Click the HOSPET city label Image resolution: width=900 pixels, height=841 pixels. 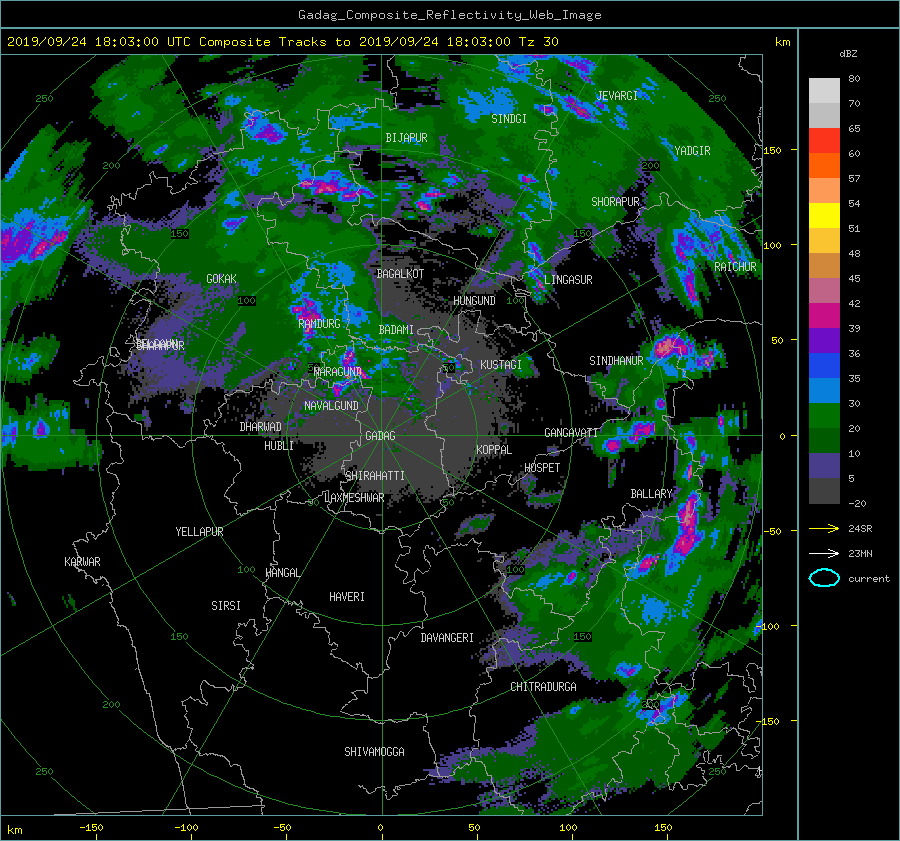(542, 468)
